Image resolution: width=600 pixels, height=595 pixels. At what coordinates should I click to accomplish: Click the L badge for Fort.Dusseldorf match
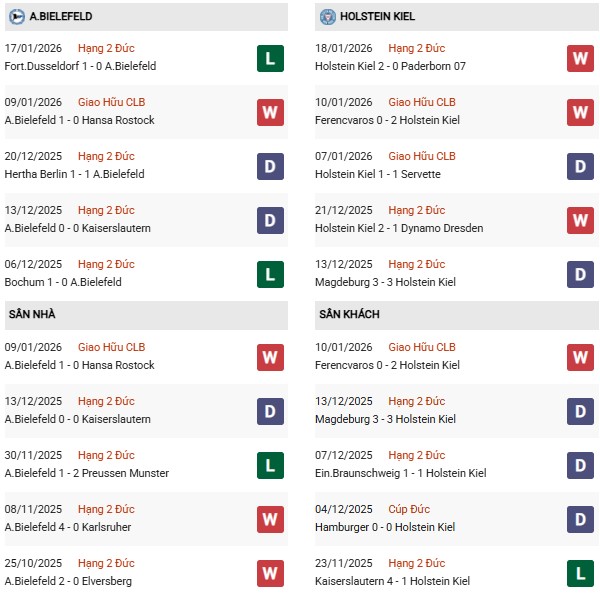coord(269,58)
